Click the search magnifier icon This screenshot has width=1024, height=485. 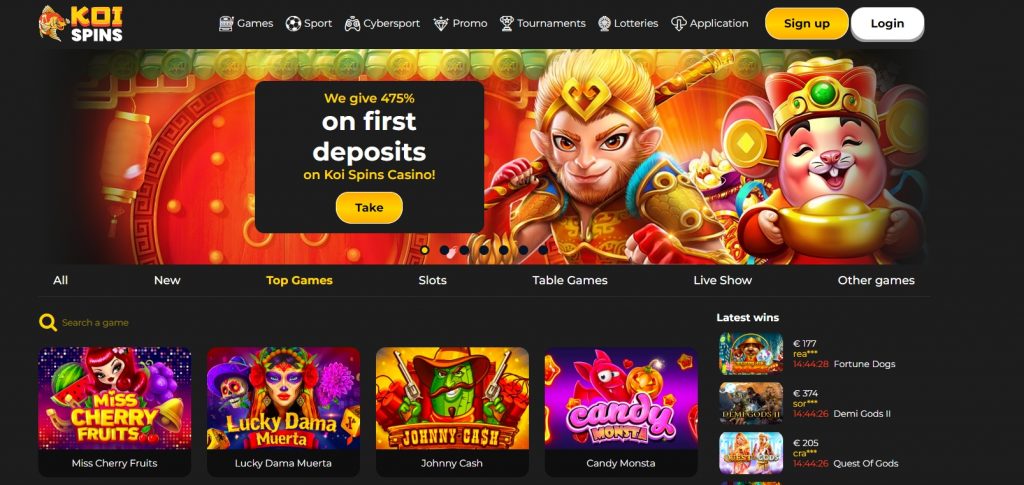tap(47, 322)
